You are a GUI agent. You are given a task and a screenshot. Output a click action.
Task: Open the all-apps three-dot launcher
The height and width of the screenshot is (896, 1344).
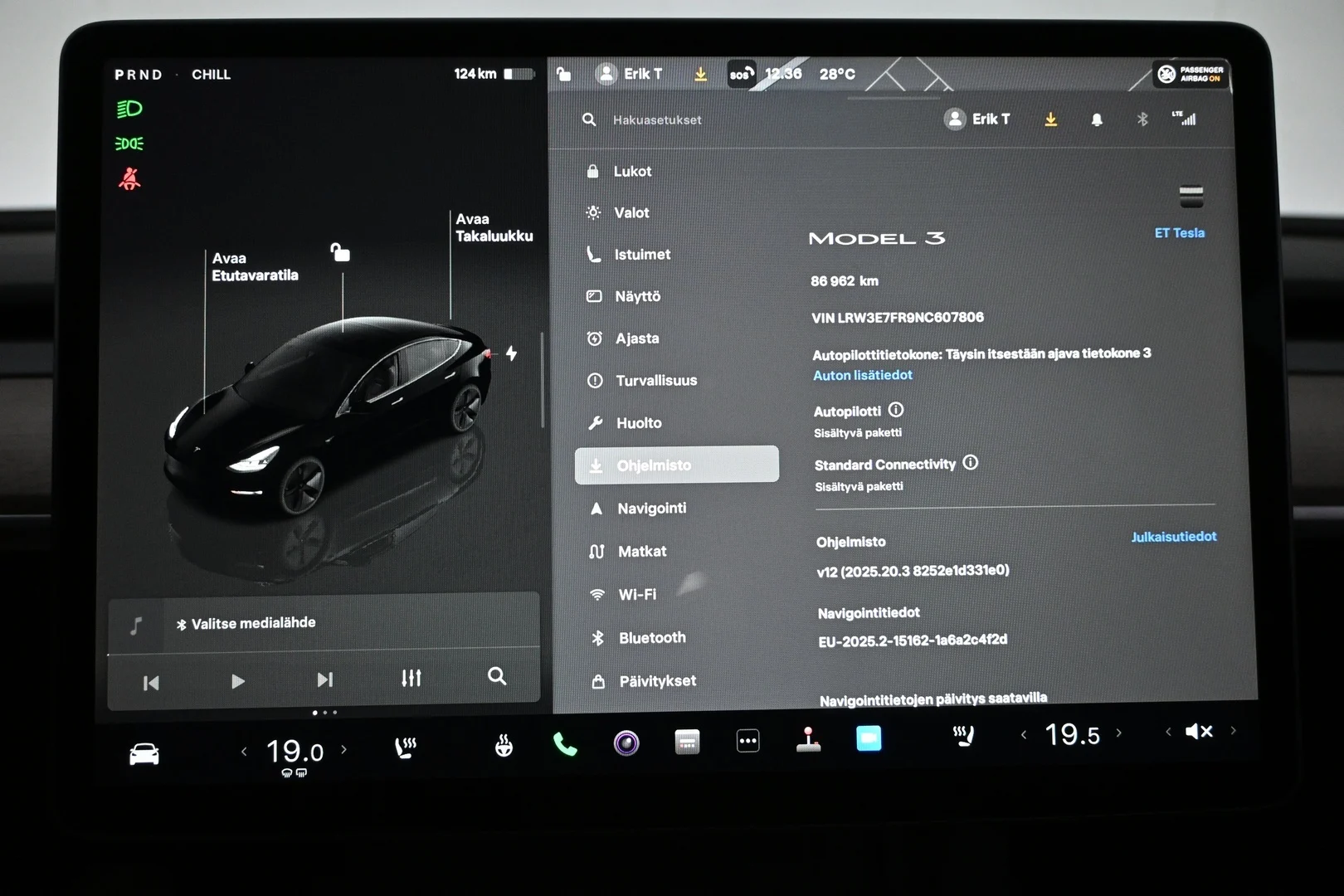(747, 741)
